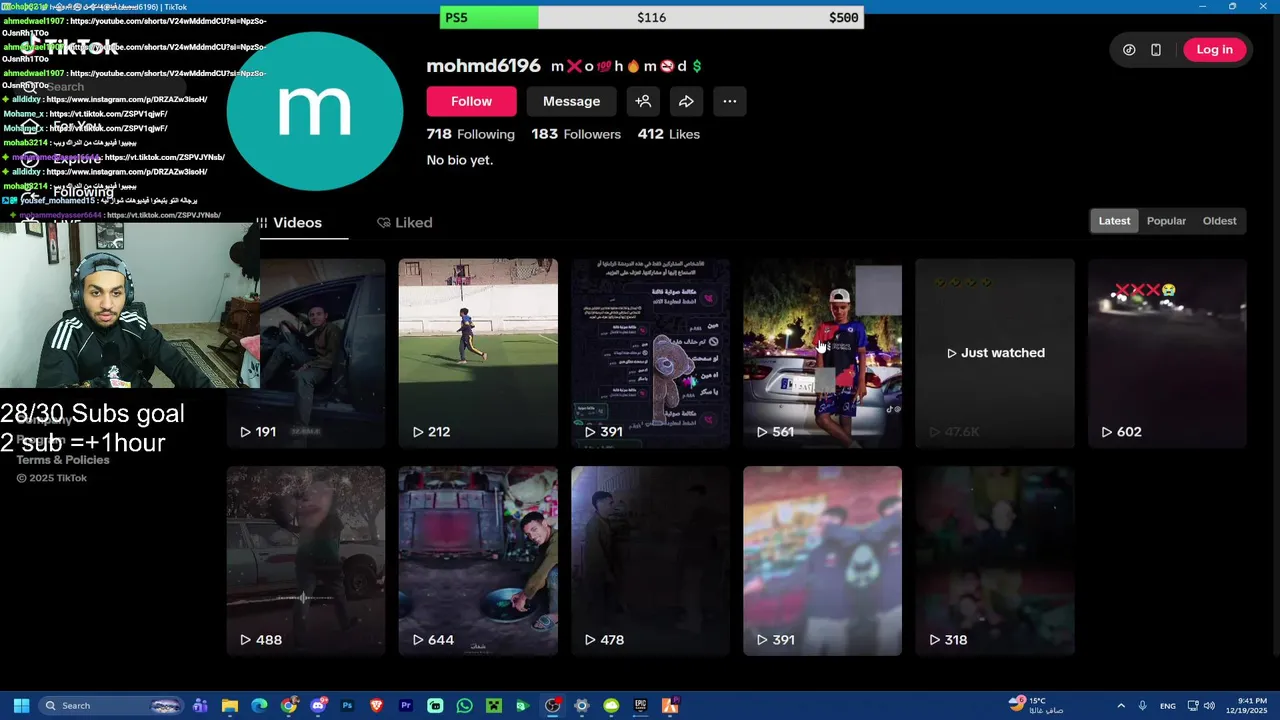
Task: Open the 183 Followers list
Action: click(576, 134)
